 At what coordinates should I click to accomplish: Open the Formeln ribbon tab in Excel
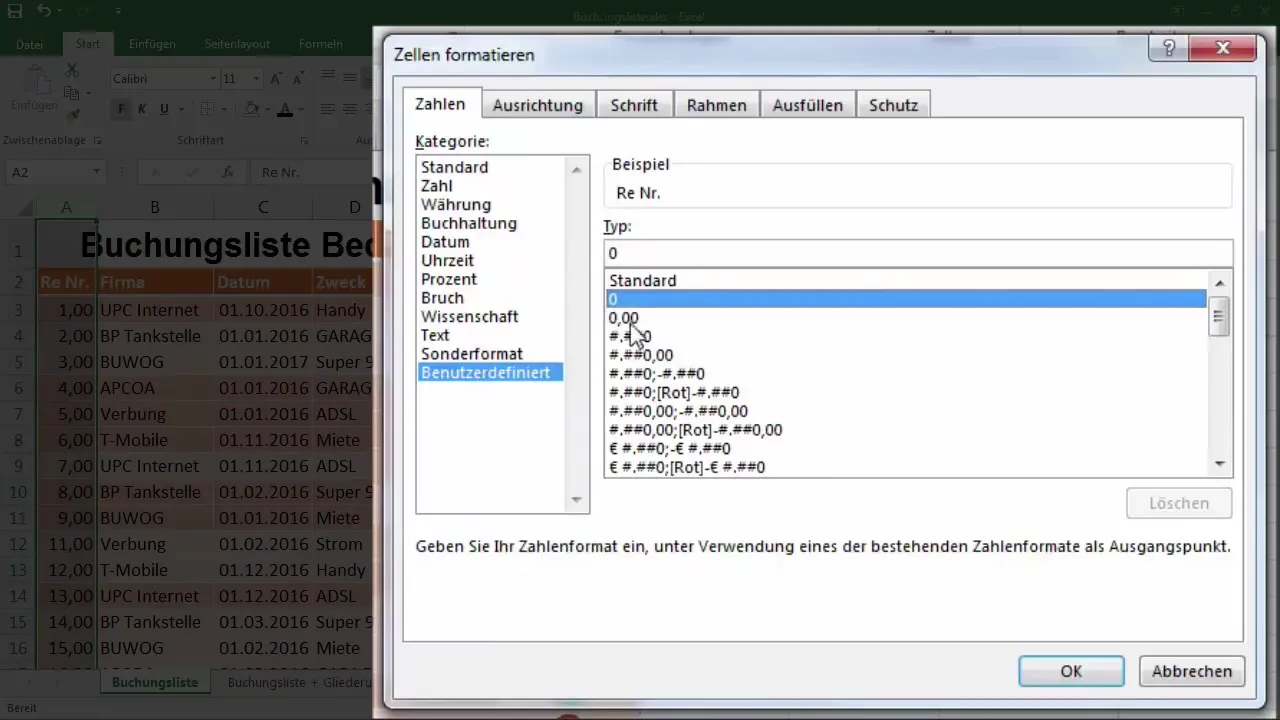(320, 44)
